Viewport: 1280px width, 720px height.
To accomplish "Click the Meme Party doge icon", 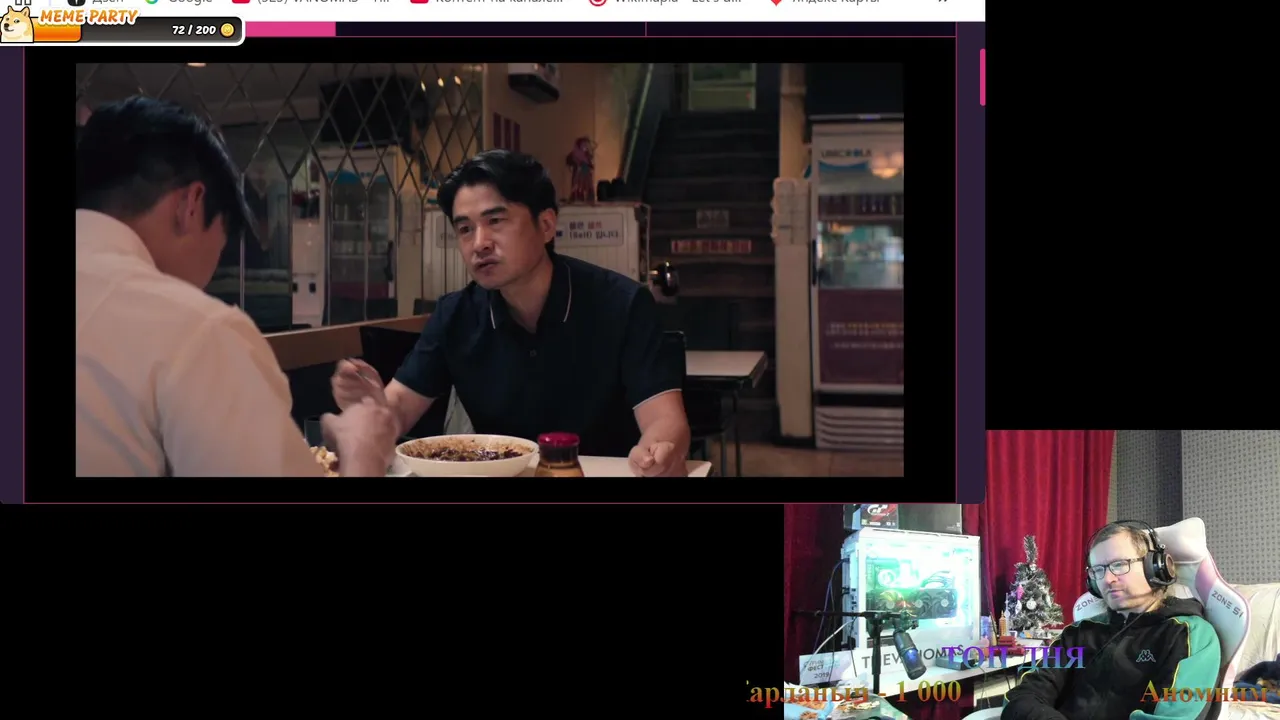I will [x=17, y=24].
